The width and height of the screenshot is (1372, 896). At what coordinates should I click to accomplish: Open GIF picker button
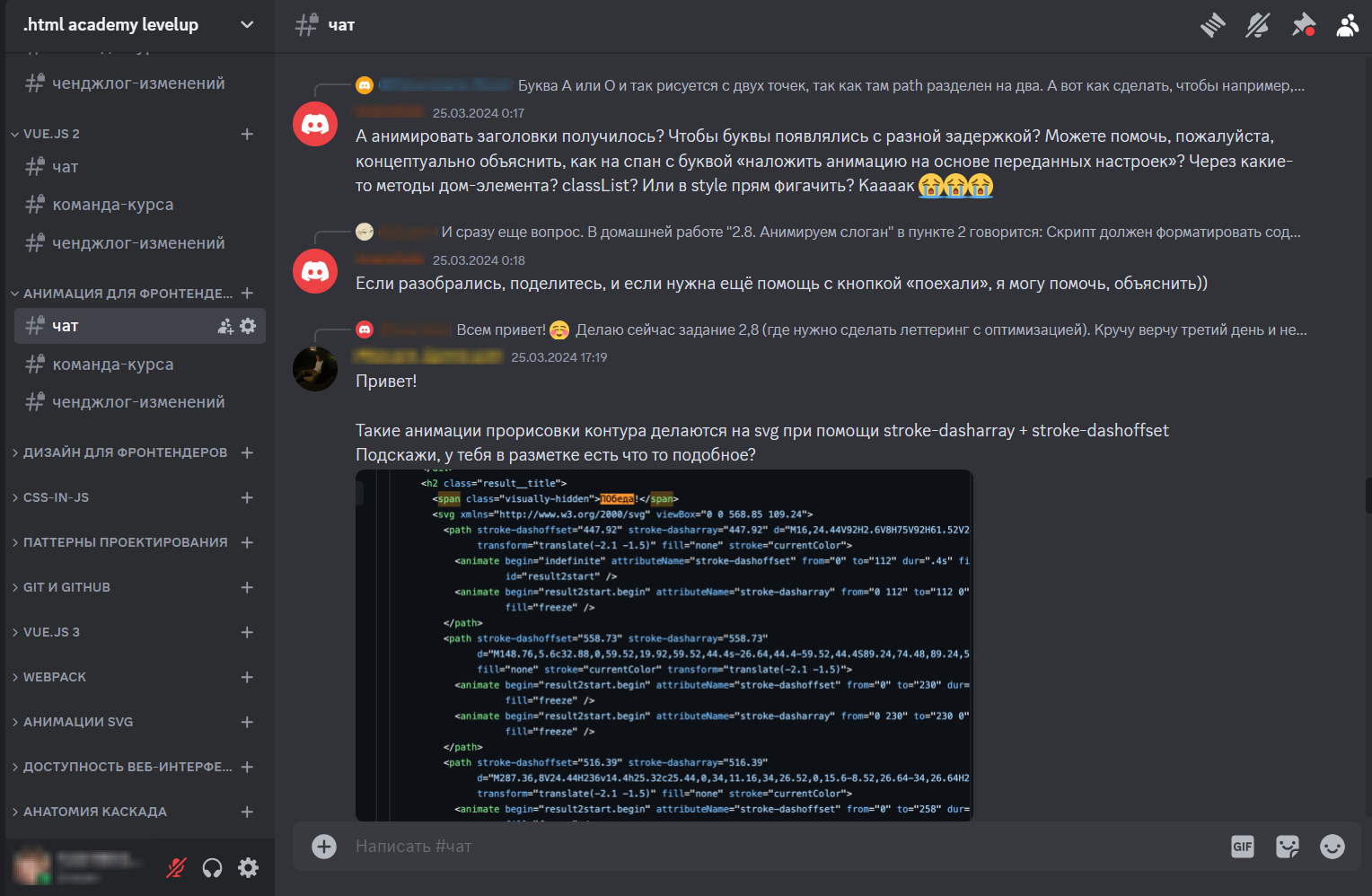pyautogui.click(x=1243, y=846)
